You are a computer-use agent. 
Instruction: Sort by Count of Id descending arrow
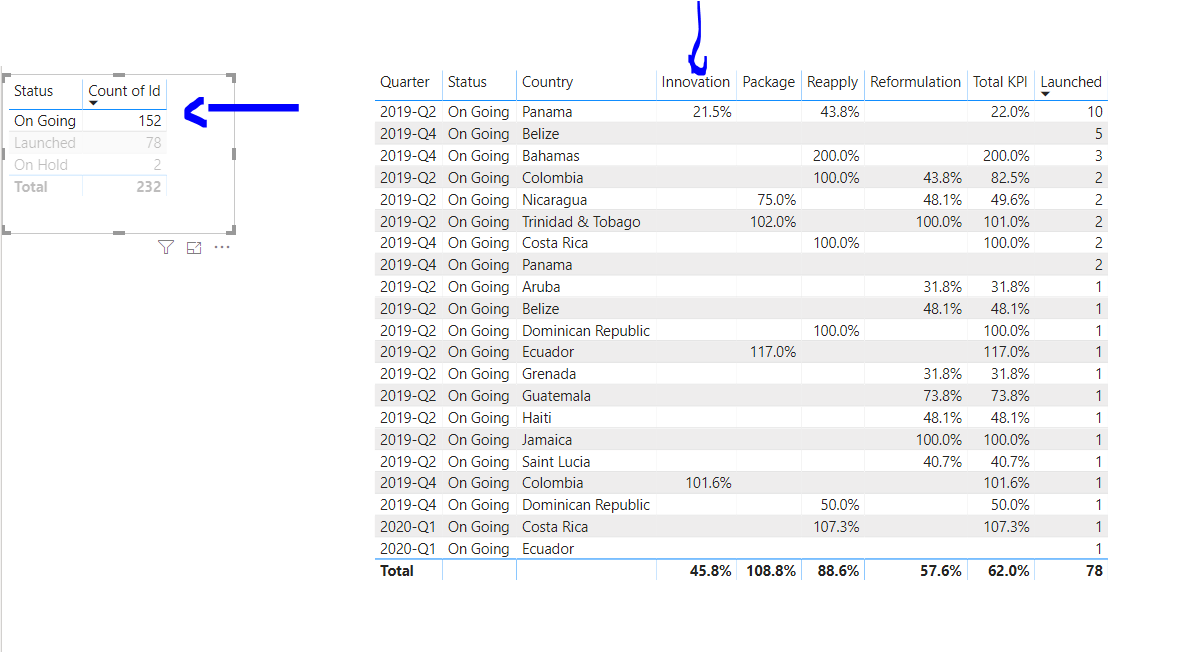tap(94, 103)
